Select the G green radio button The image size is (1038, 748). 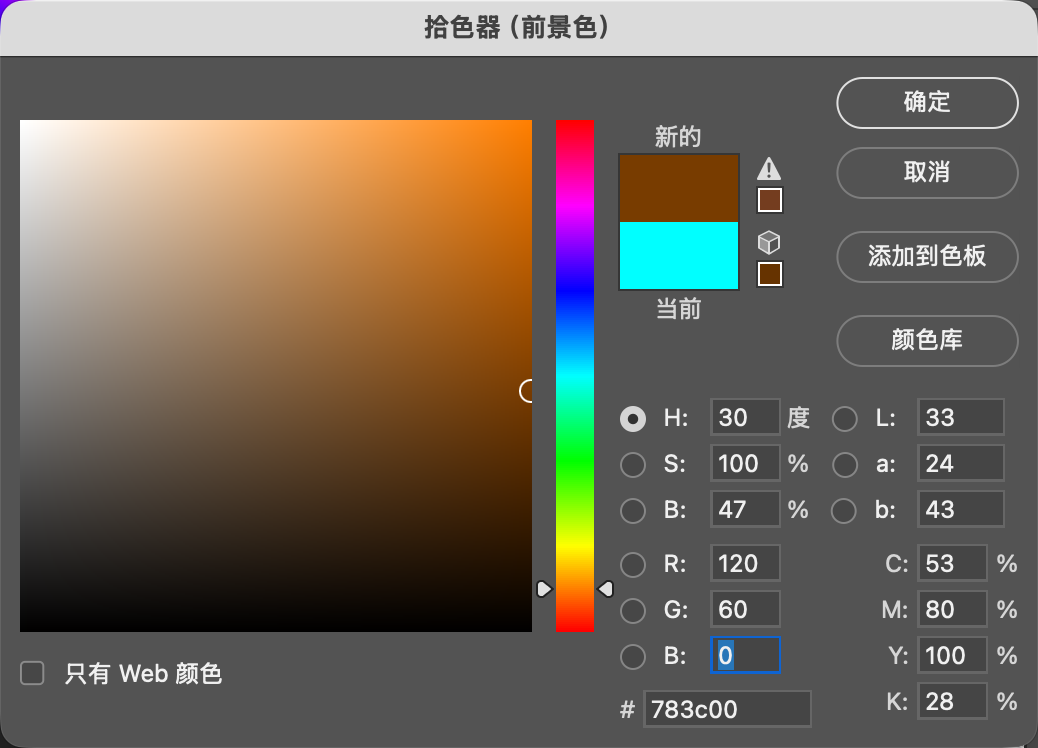pos(633,611)
